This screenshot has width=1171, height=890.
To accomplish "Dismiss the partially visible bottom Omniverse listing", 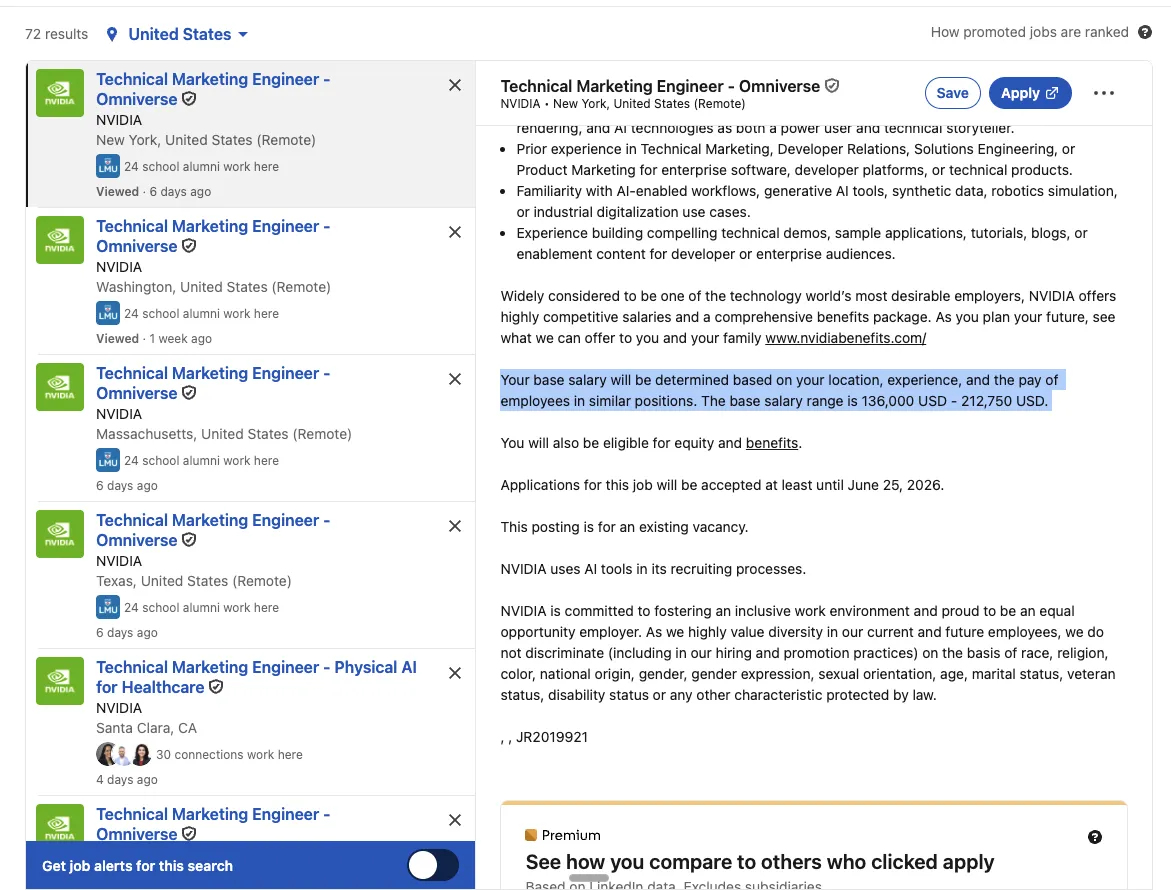I will click(x=455, y=820).
